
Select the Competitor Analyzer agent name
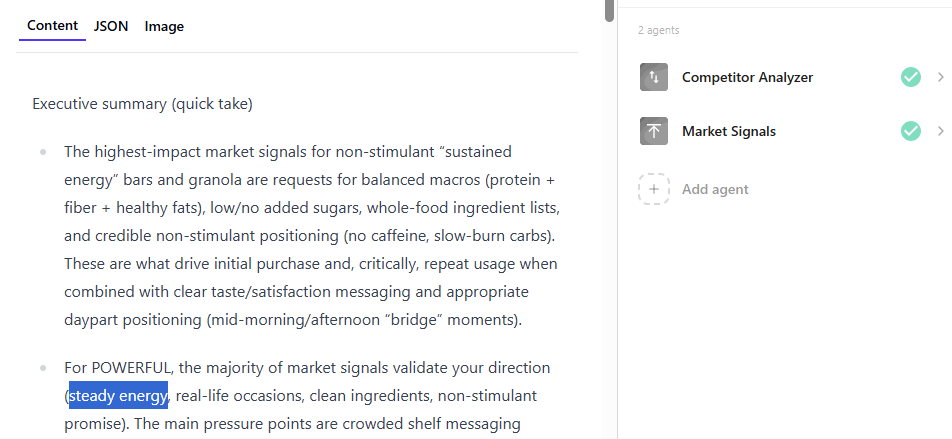pyautogui.click(x=747, y=77)
